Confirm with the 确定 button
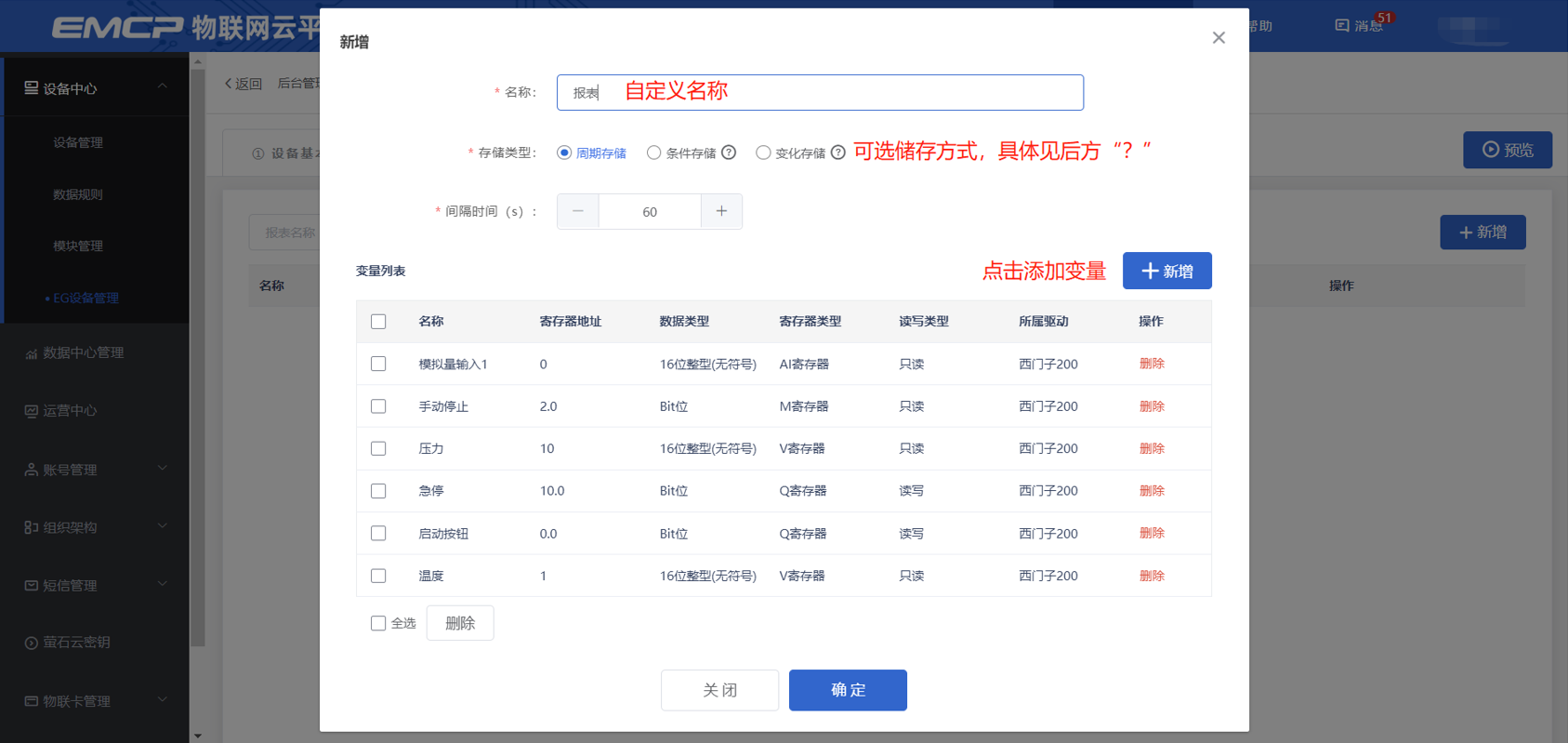Image resolution: width=1568 pixels, height=743 pixels. [848, 690]
